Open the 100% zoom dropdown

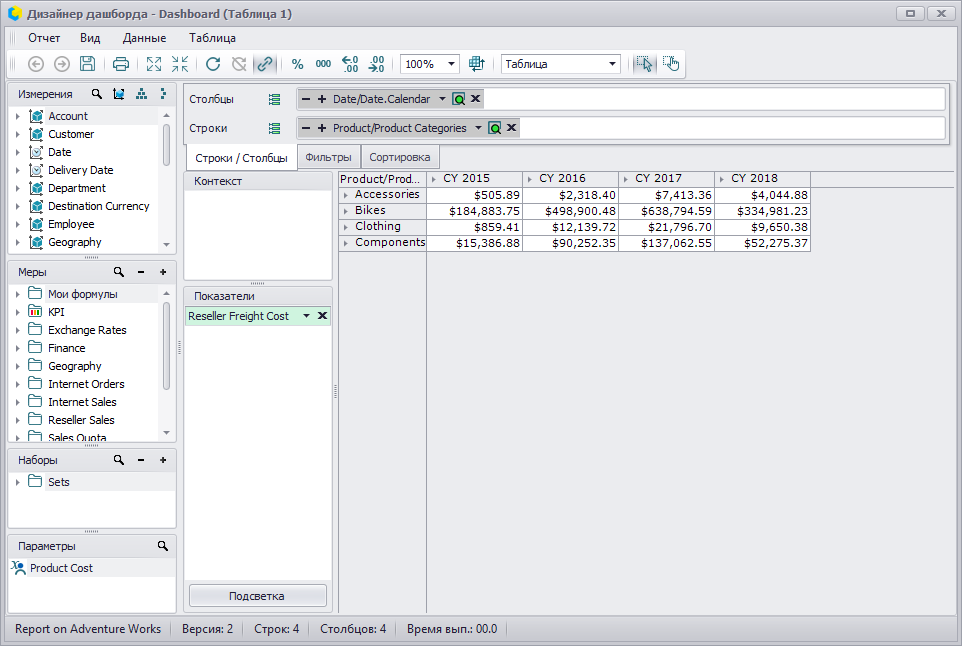(x=451, y=64)
